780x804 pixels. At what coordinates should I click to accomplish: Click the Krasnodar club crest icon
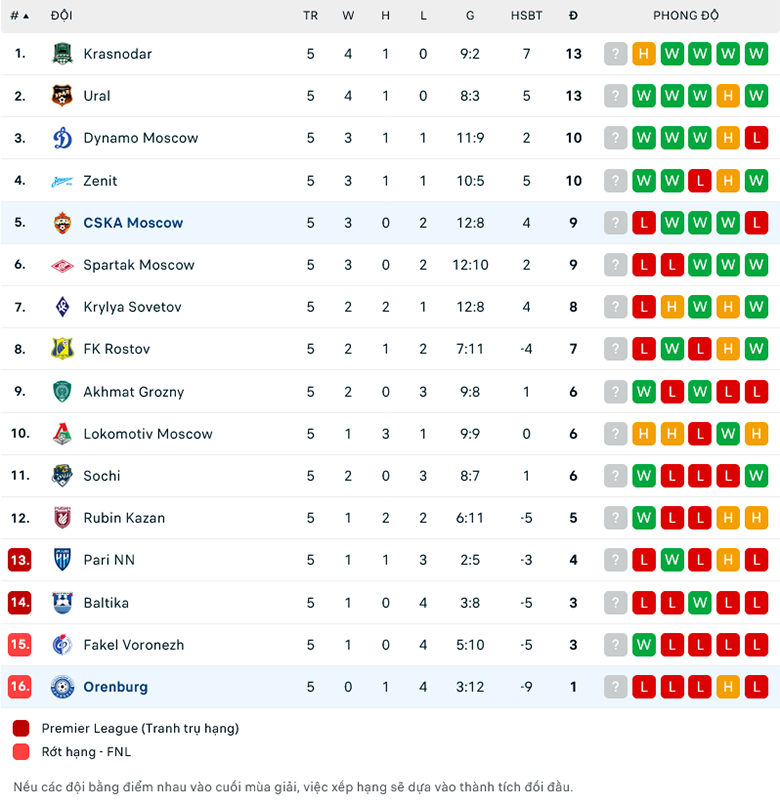(x=62, y=54)
